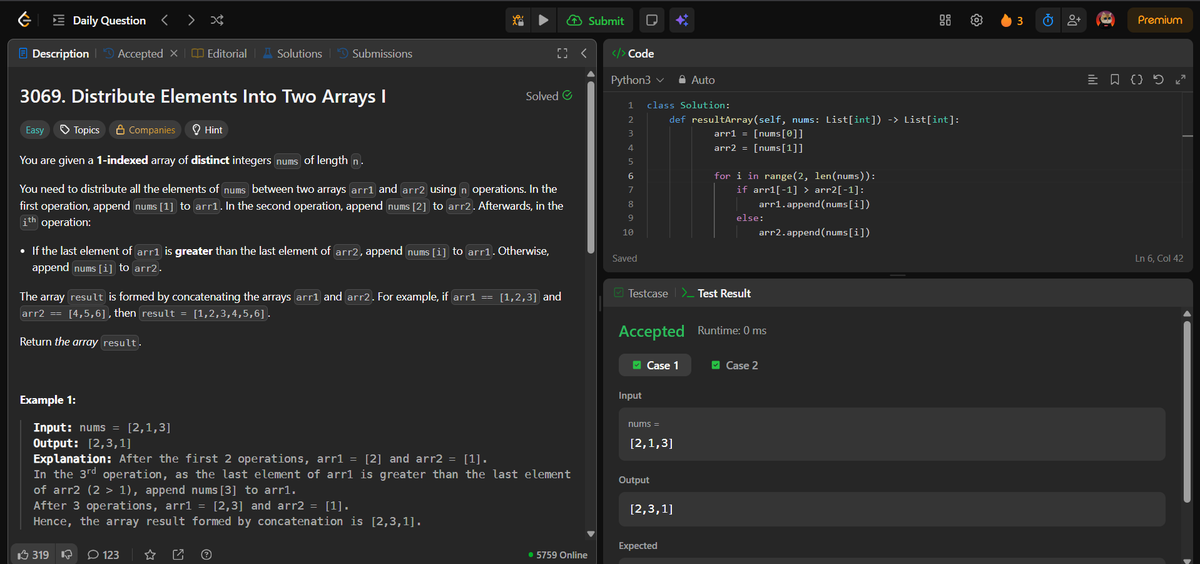Click the debugger bug icon
This screenshot has height=564, width=1200.
[517, 20]
